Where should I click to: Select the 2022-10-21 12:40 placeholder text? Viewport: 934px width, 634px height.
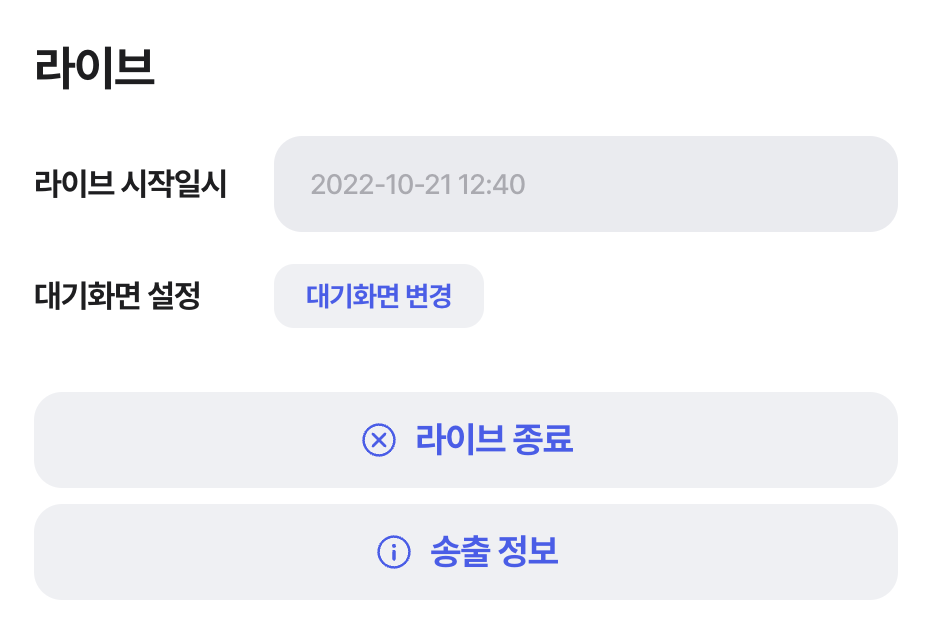pyautogui.click(x=417, y=185)
